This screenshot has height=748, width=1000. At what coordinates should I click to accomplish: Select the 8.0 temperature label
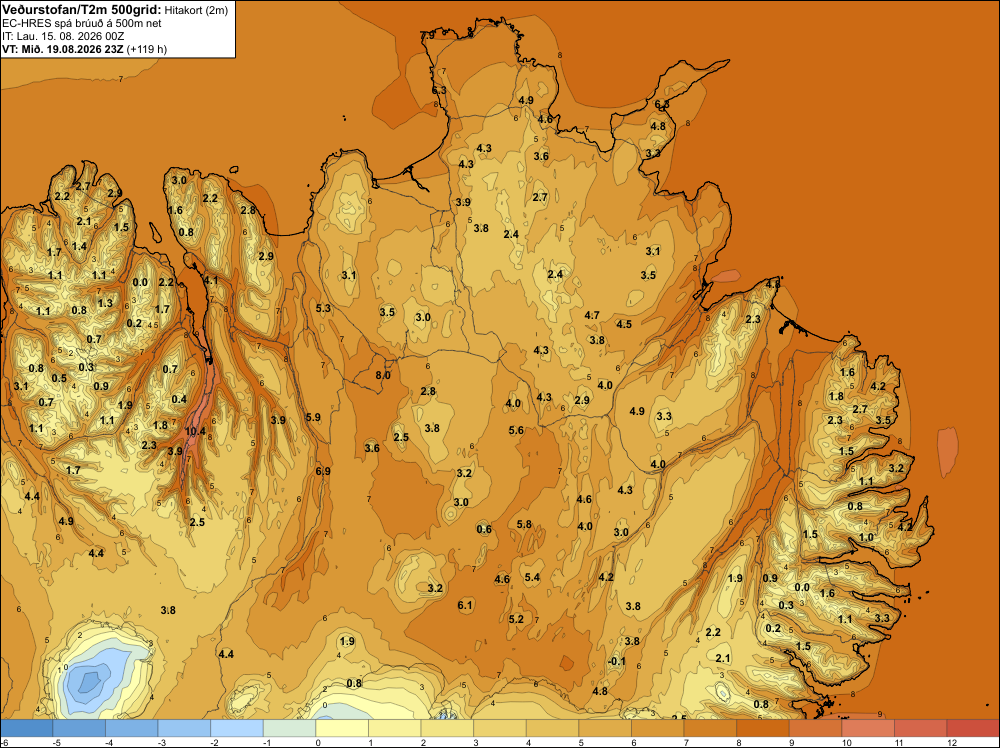click(x=383, y=376)
